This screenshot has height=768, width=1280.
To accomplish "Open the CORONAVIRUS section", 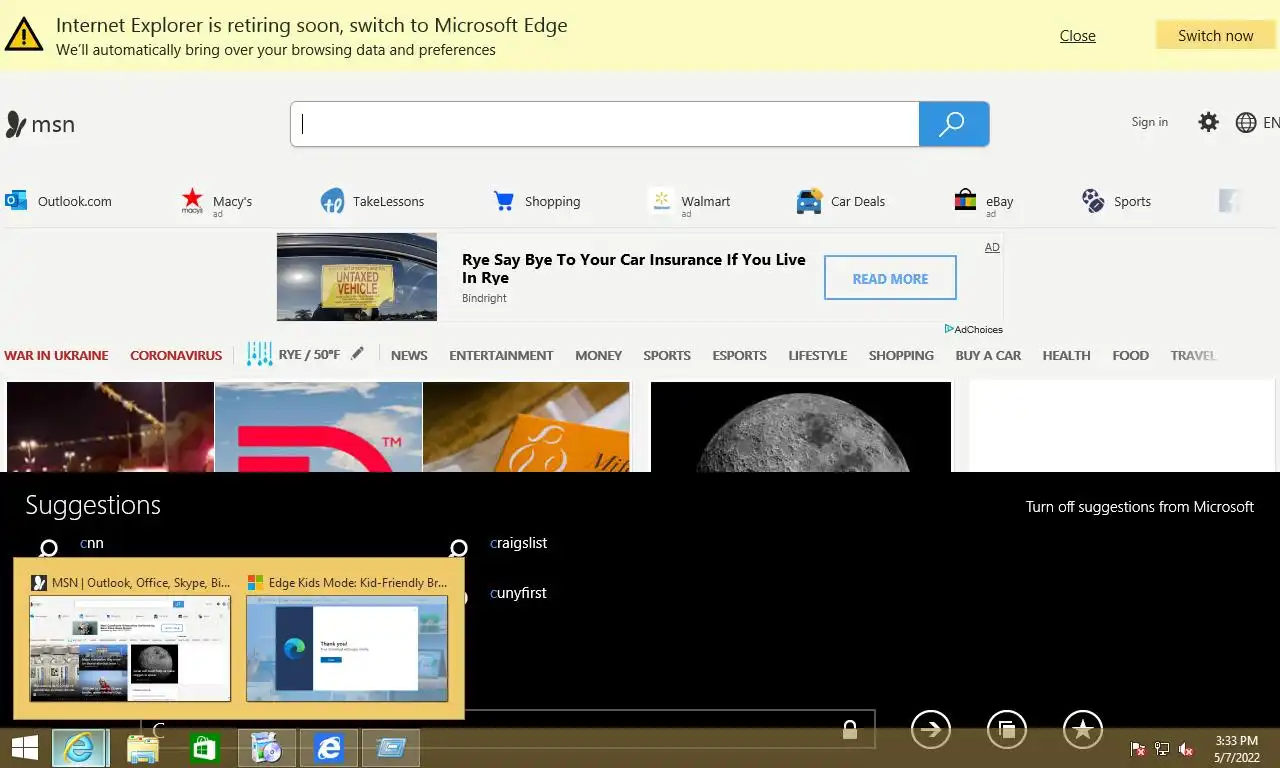I will pos(176,355).
